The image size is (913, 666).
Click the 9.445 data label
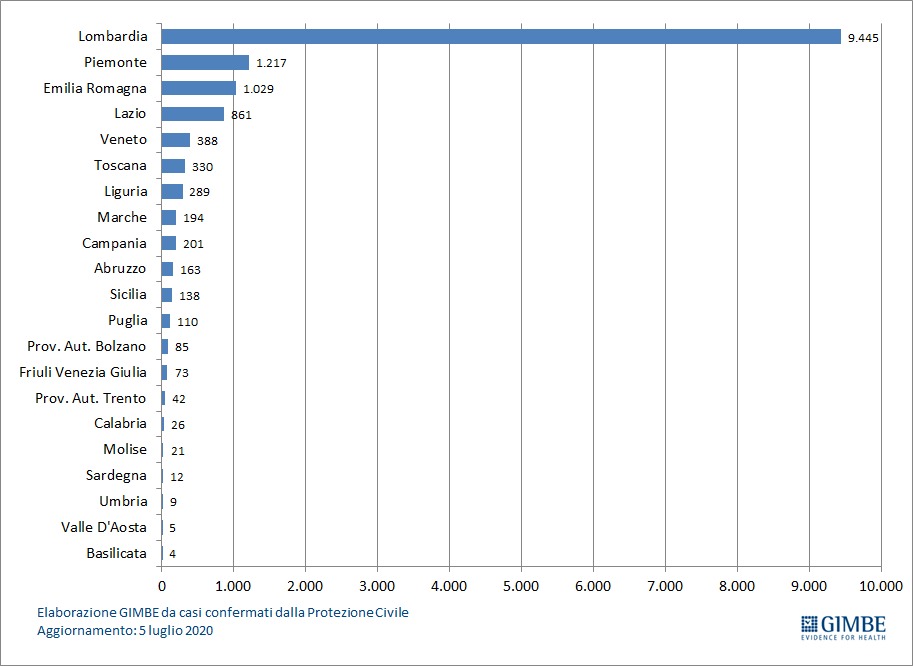pos(862,38)
